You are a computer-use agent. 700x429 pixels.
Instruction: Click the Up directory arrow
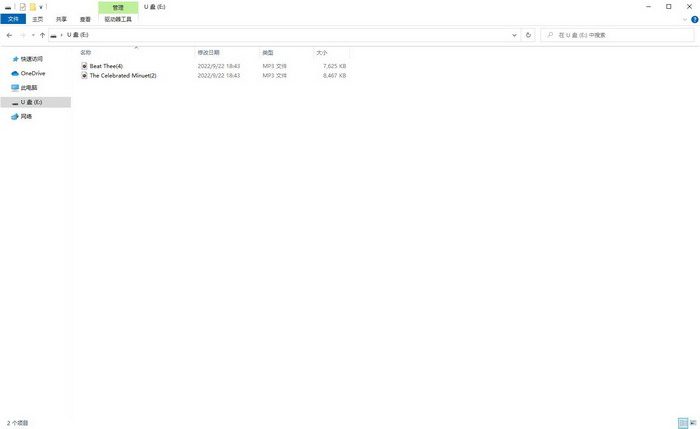(42, 35)
